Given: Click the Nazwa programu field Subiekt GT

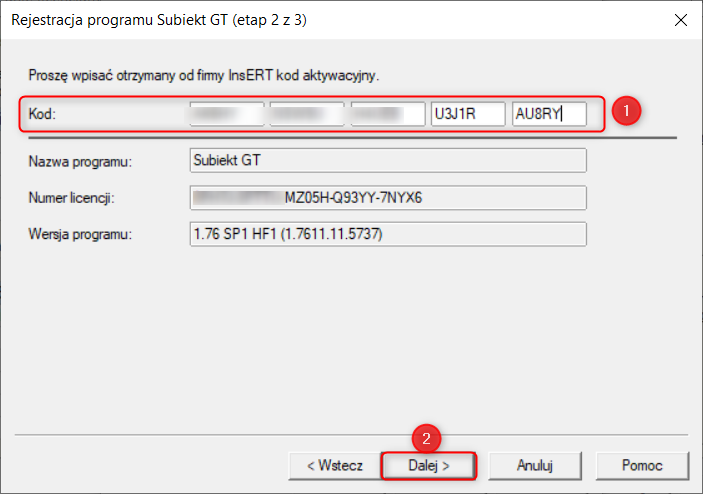Looking at the screenshot, I should pos(388,160).
